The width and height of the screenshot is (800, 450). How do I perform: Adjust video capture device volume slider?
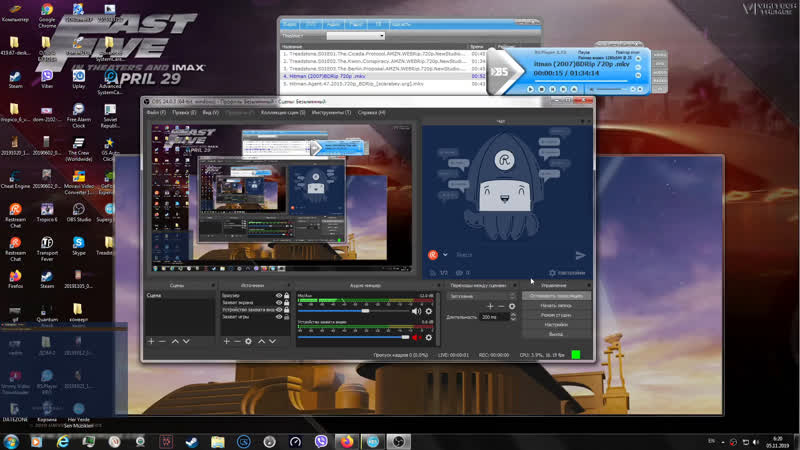point(353,337)
